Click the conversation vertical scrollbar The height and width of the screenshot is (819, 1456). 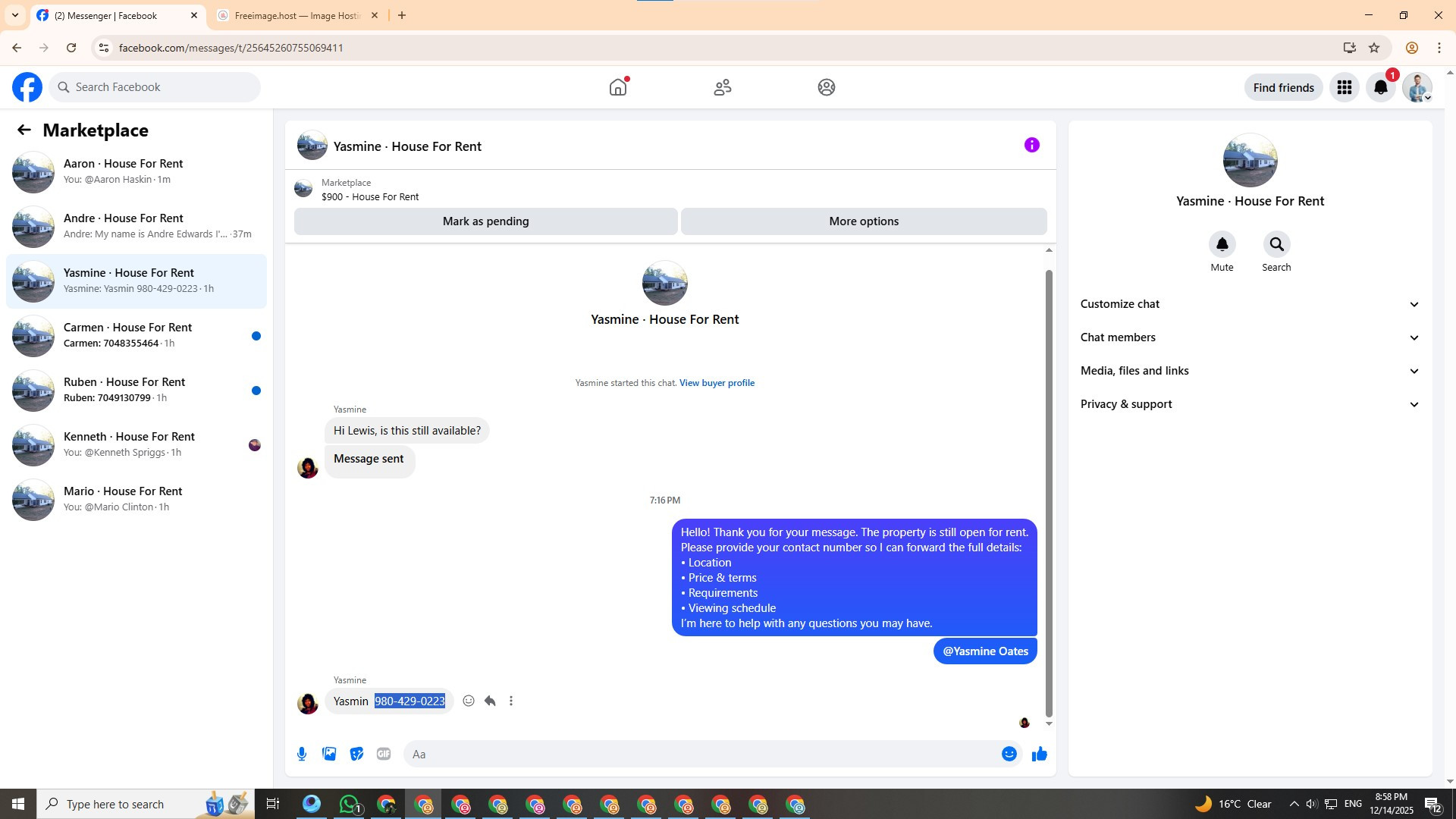tap(1049, 493)
